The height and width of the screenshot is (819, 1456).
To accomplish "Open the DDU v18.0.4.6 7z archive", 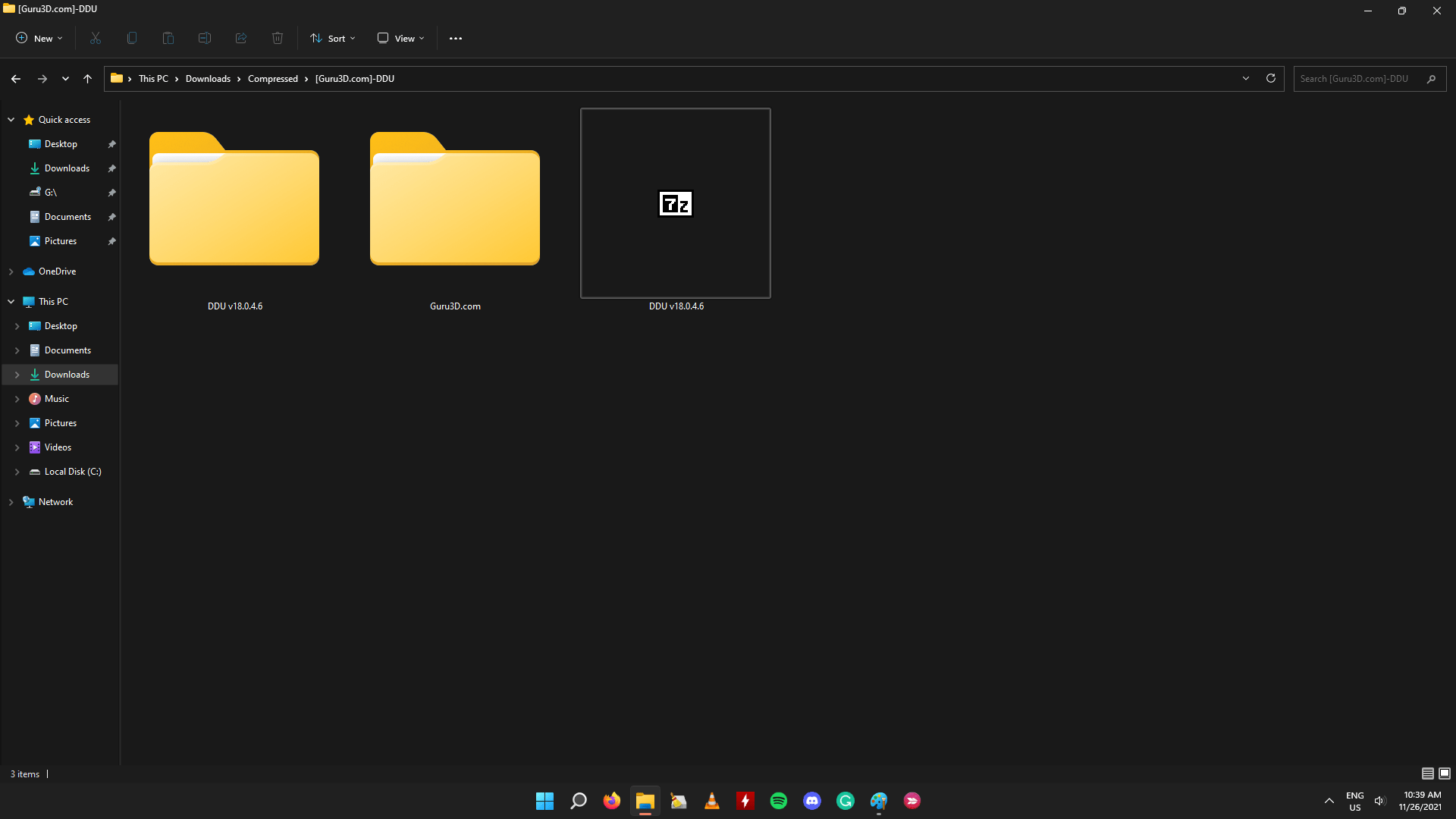I will point(675,203).
